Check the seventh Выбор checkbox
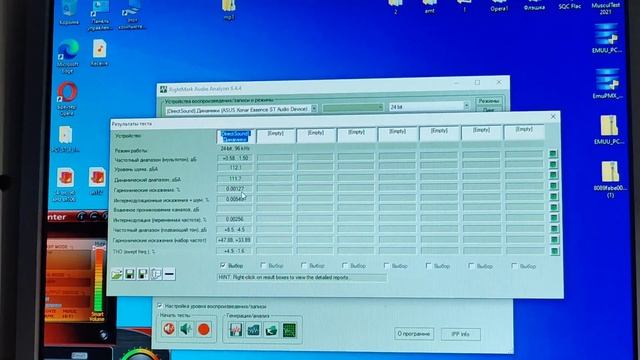The width and height of the screenshot is (640, 360). 471,266
